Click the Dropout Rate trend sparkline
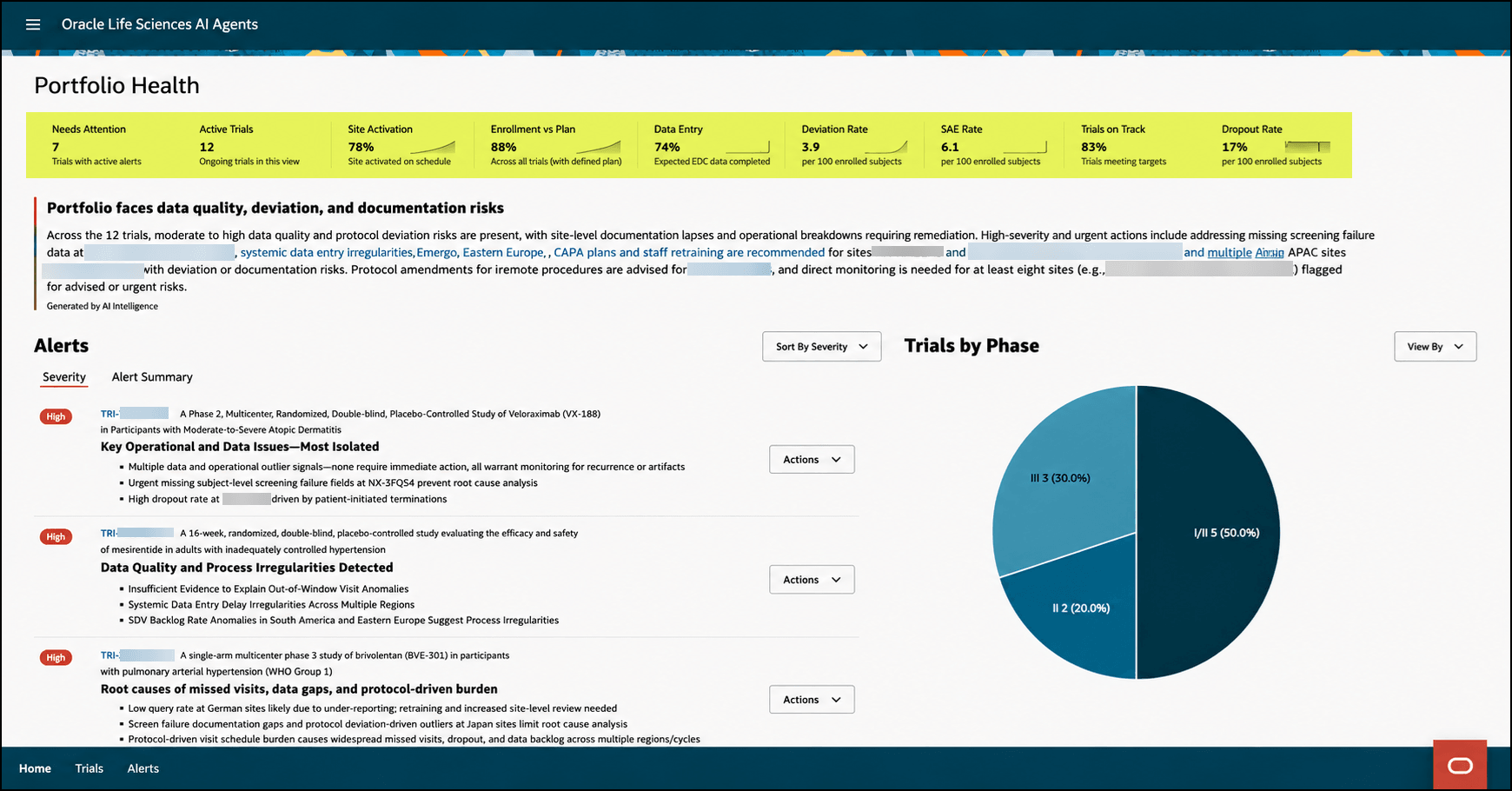The height and width of the screenshot is (791, 1512). pyautogui.click(x=1308, y=147)
